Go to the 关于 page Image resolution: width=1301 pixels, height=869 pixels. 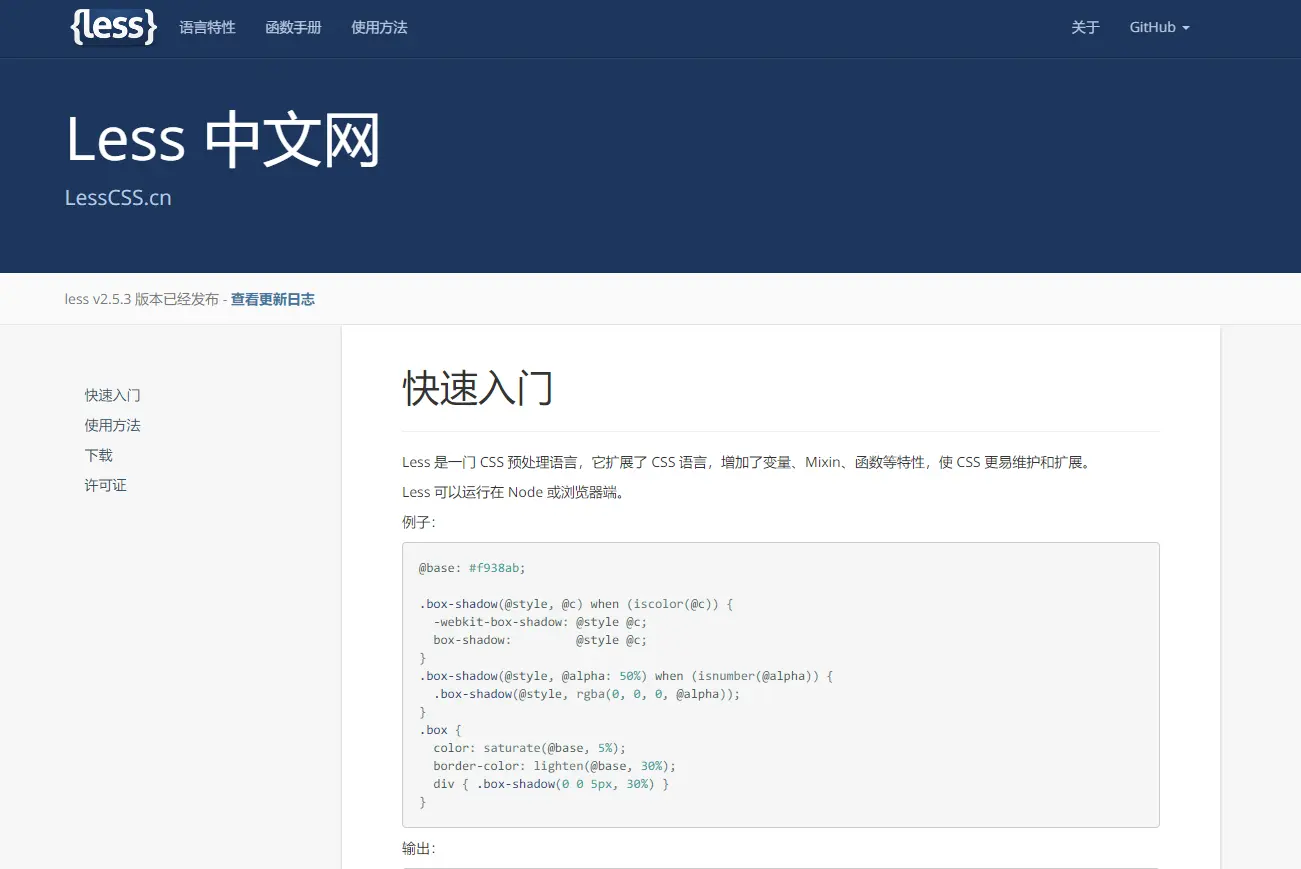pos(1085,28)
